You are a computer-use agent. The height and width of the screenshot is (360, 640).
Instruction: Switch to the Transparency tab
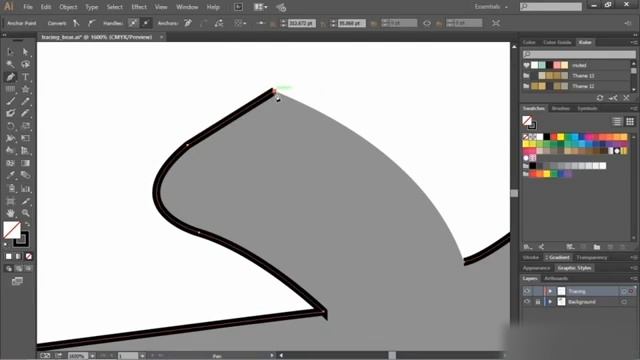point(591,258)
